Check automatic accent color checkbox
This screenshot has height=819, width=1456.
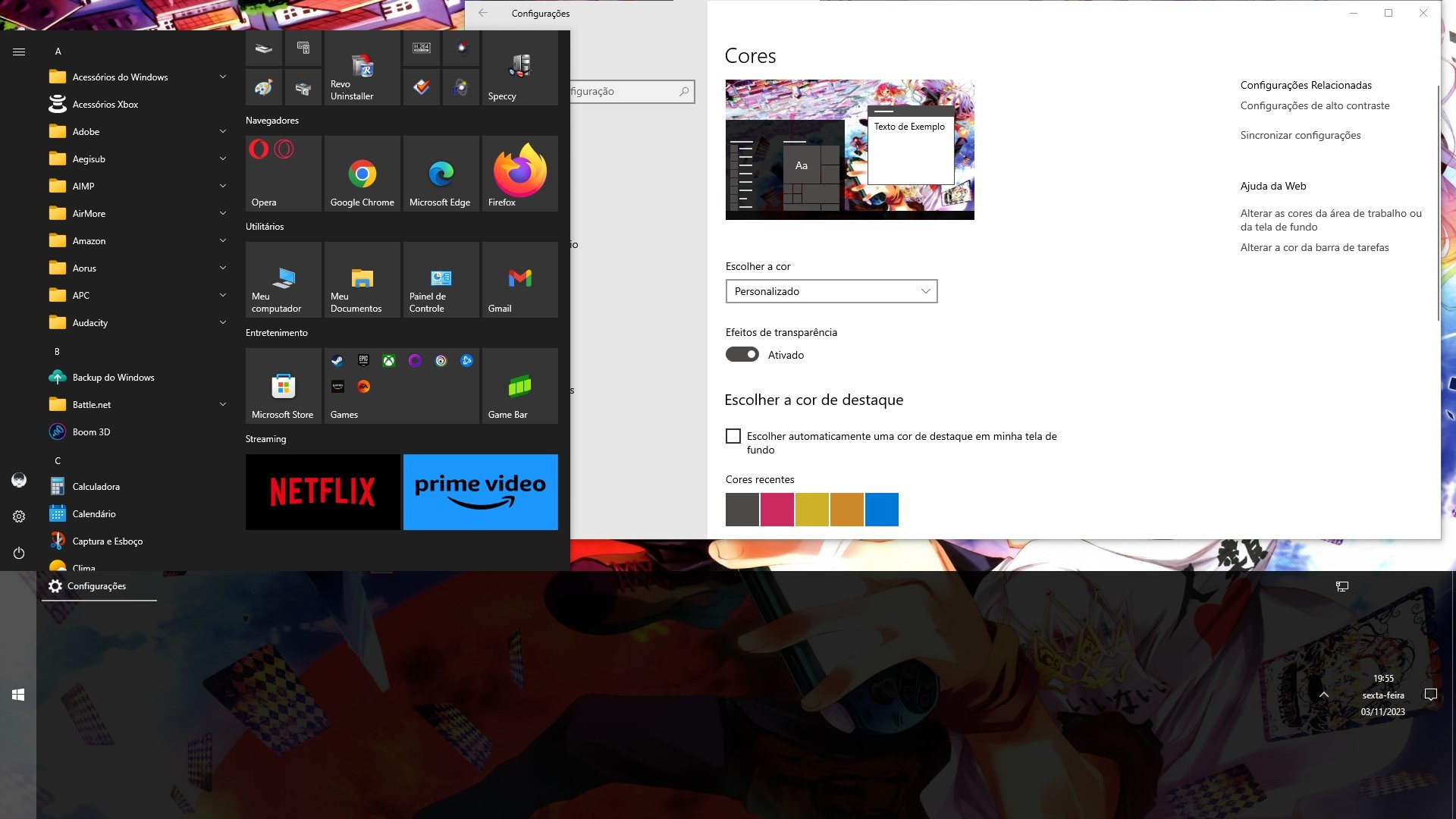pyautogui.click(x=733, y=436)
